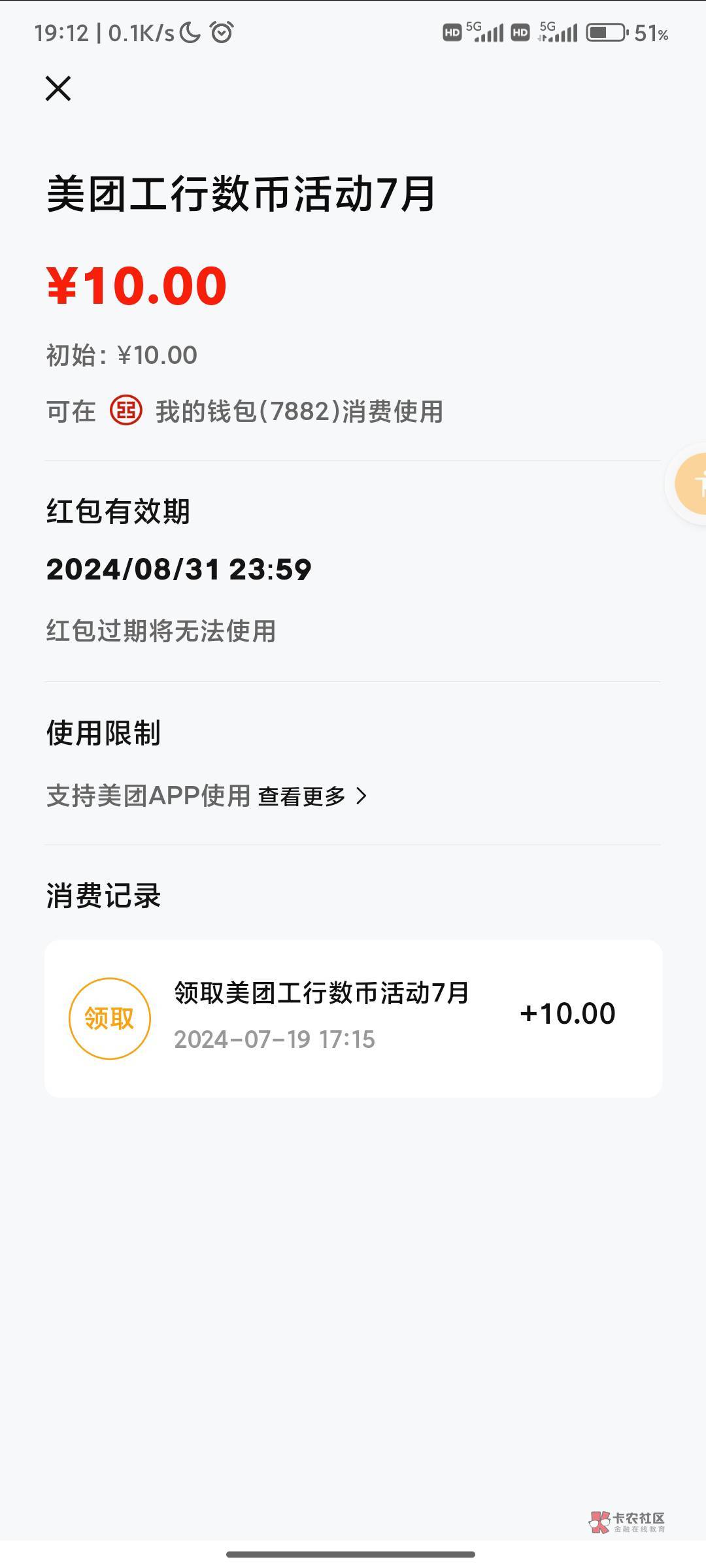
Task: Select the 消费记录 section heading
Action: coord(103,895)
